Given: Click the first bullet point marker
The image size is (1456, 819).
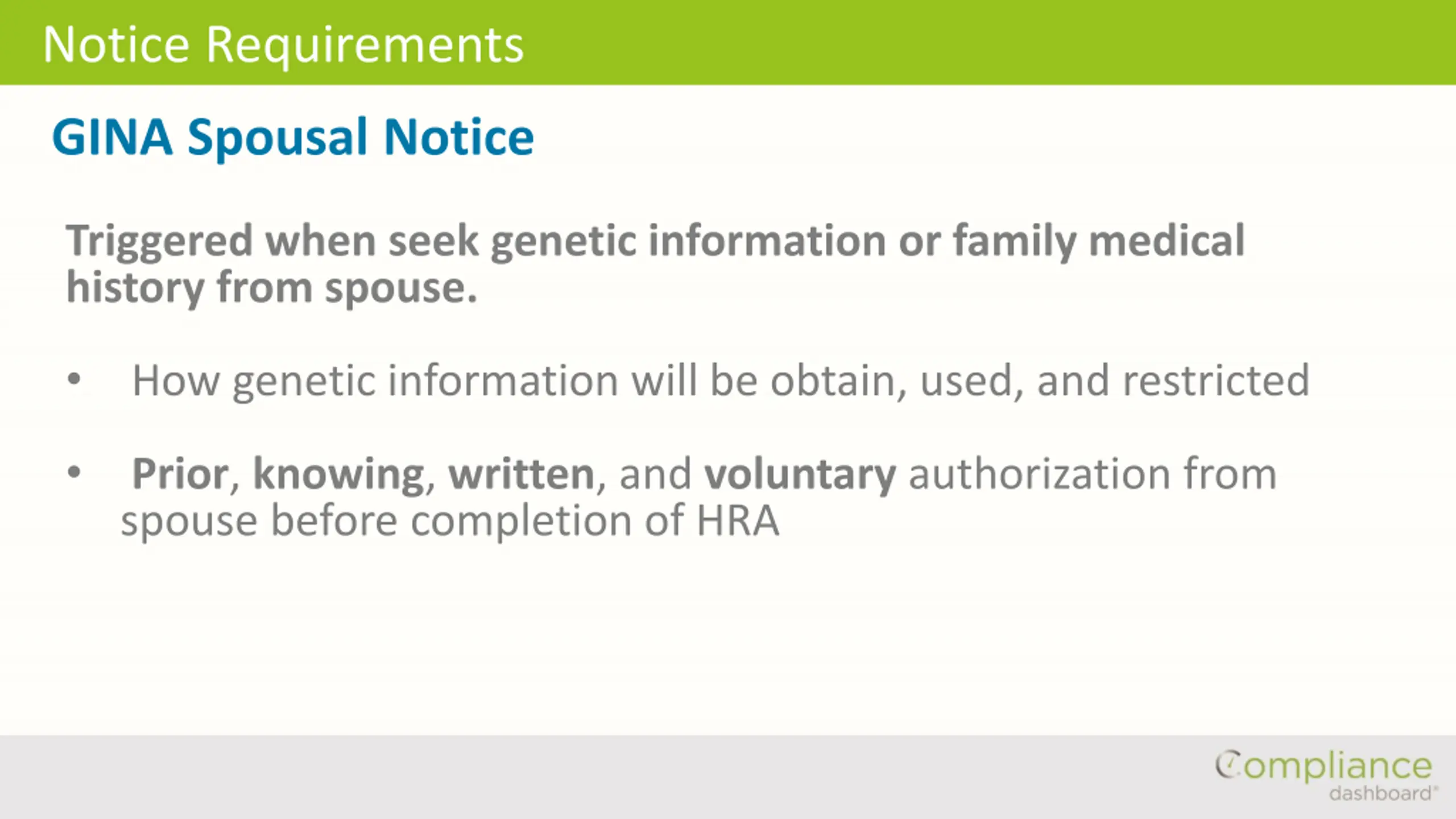Looking at the screenshot, I should pyautogui.click(x=74, y=379).
